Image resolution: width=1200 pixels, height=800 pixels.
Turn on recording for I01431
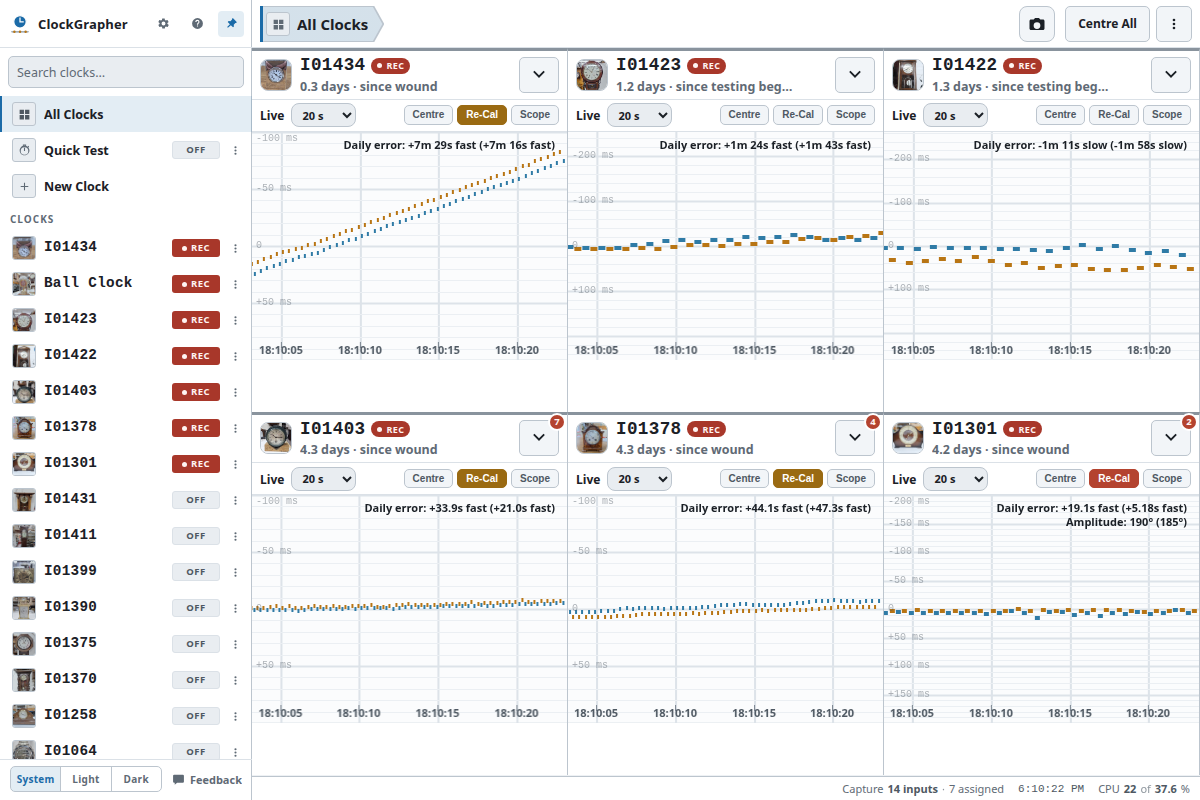(x=196, y=500)
